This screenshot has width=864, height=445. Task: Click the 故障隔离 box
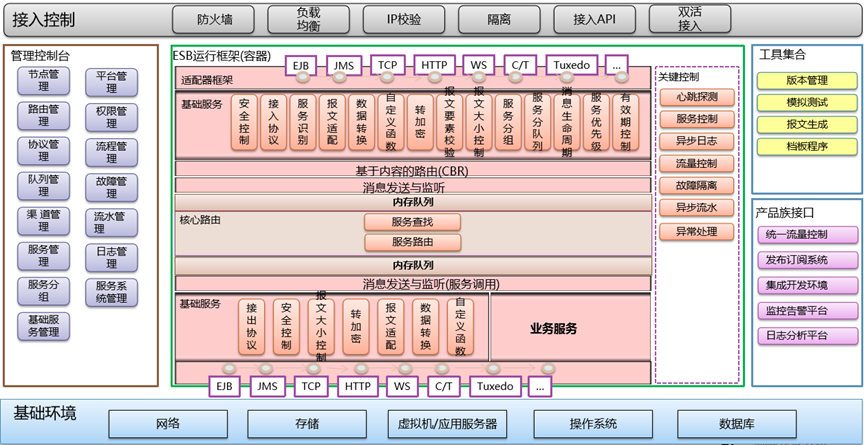(x=696, y=186)
